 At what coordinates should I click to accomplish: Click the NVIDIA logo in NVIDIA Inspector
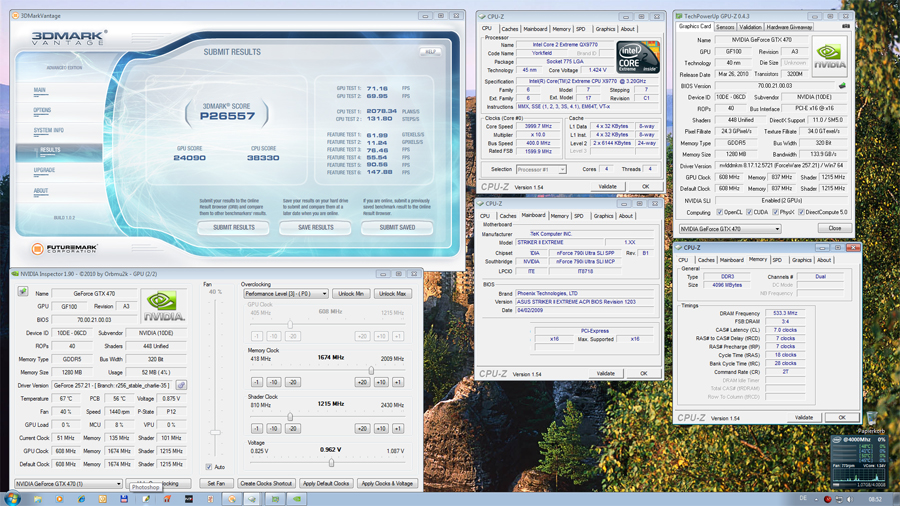click(x=164, y=305)
